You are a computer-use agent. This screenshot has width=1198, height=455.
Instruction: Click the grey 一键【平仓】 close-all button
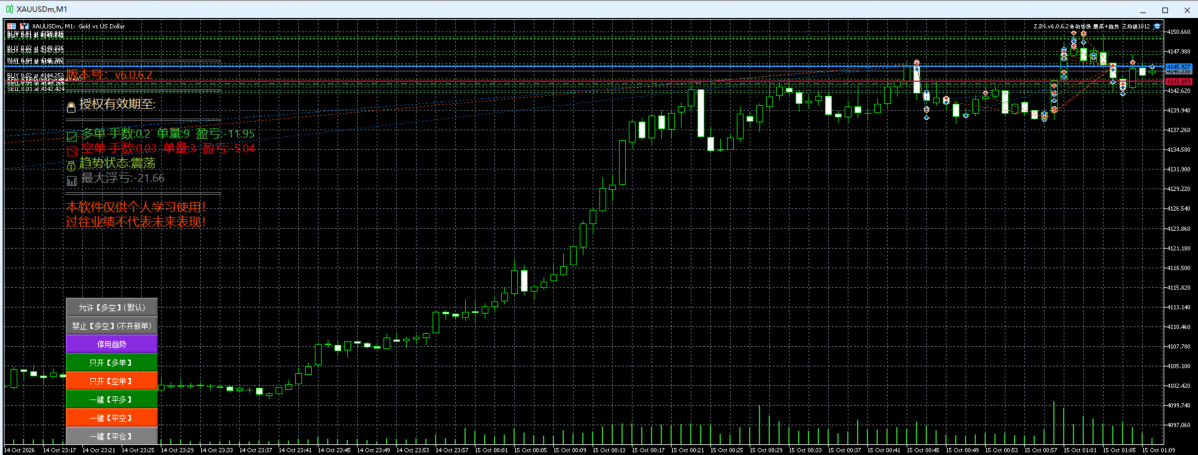[112, 436]
